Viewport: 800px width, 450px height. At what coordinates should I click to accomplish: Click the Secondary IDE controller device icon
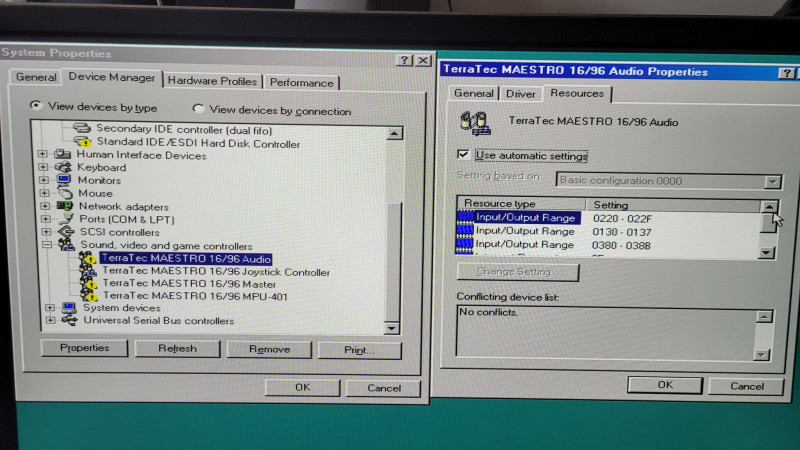(81, 128)
